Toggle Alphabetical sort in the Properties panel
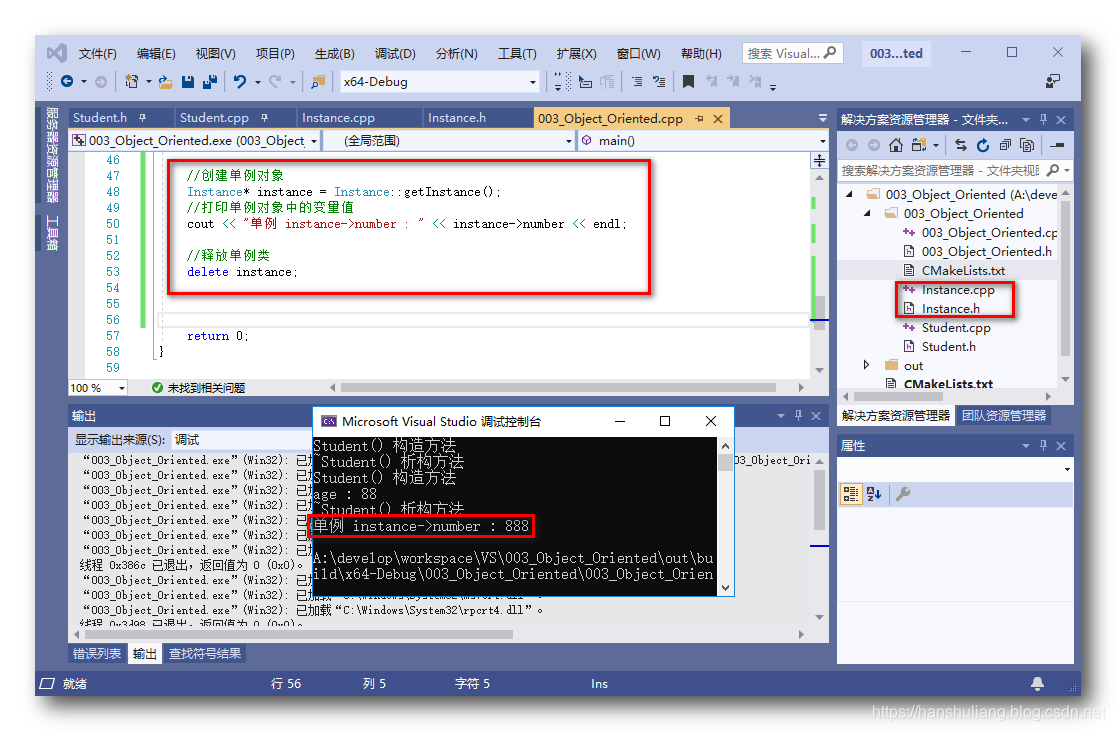 click(x=875, y=494)
